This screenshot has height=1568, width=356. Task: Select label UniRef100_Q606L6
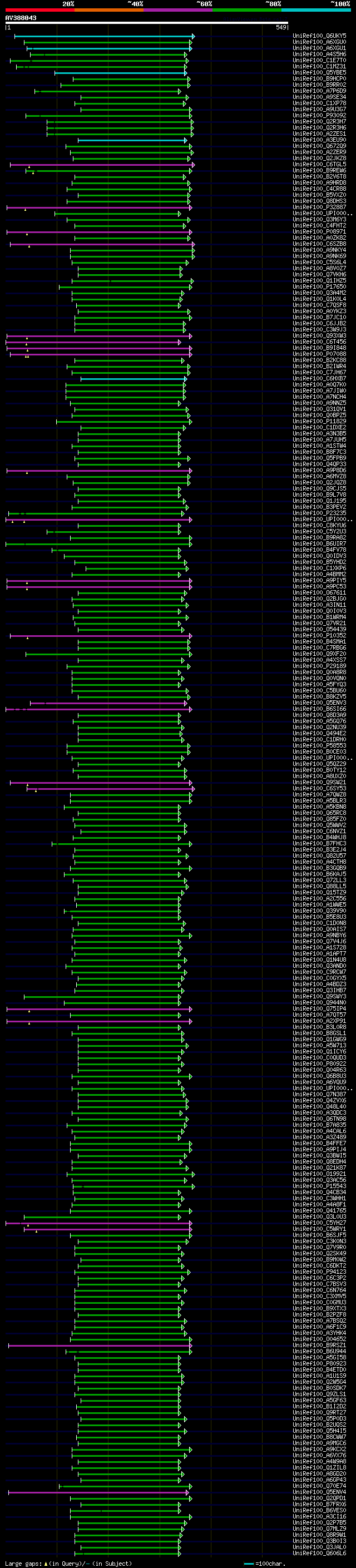319,1553
